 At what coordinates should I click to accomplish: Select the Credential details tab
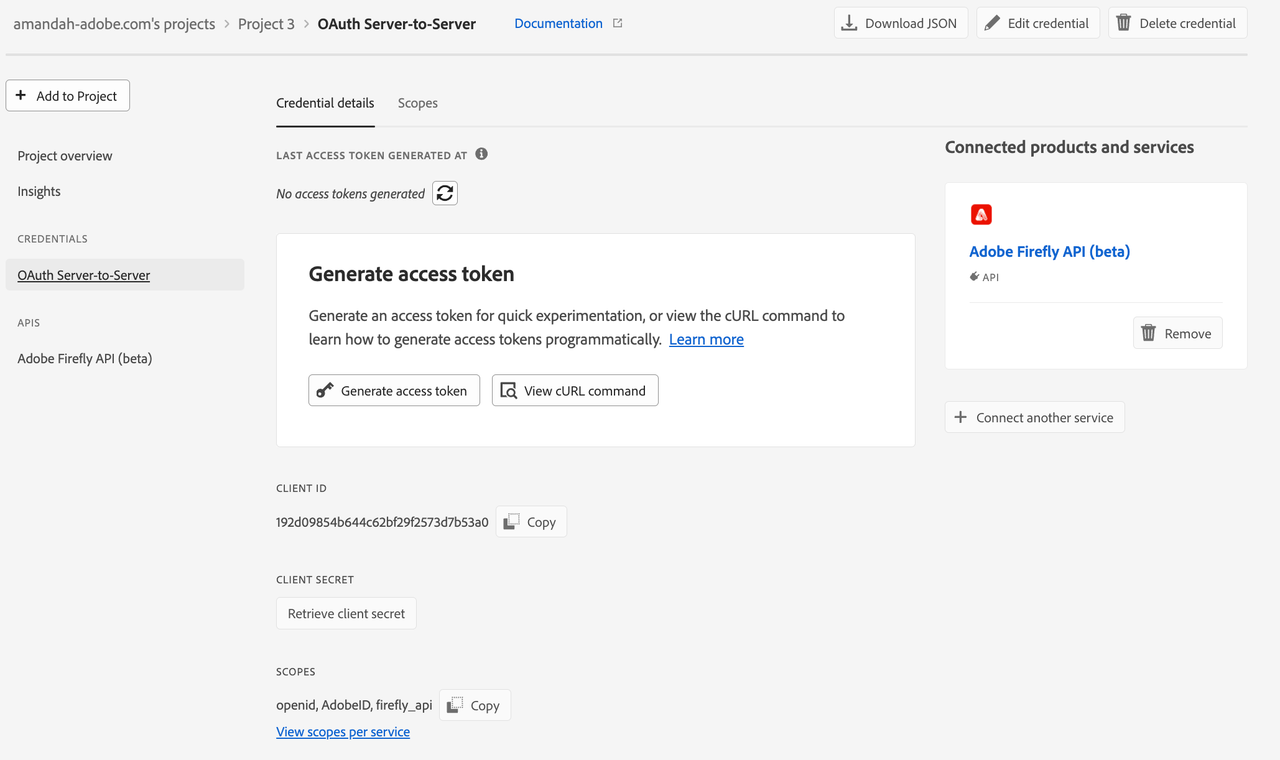pyautogui.click(x=325, y=103)
